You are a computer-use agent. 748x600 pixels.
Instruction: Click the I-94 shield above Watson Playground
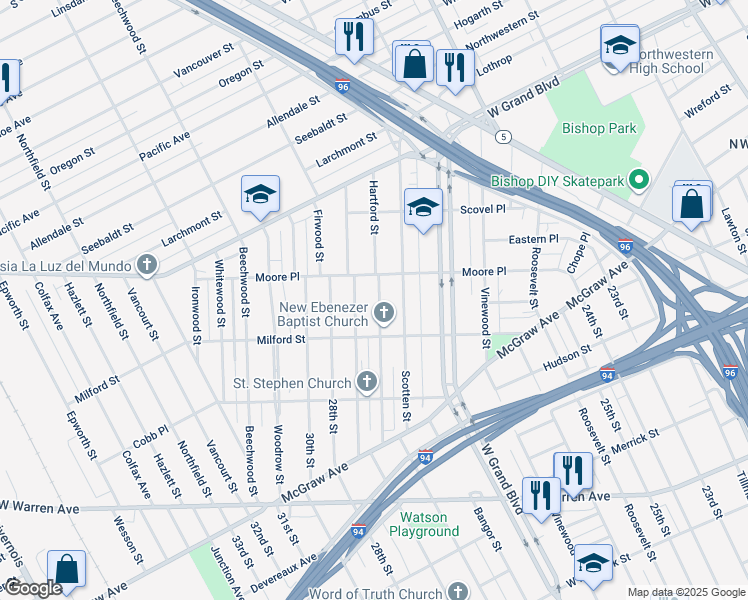click(426, 457)
